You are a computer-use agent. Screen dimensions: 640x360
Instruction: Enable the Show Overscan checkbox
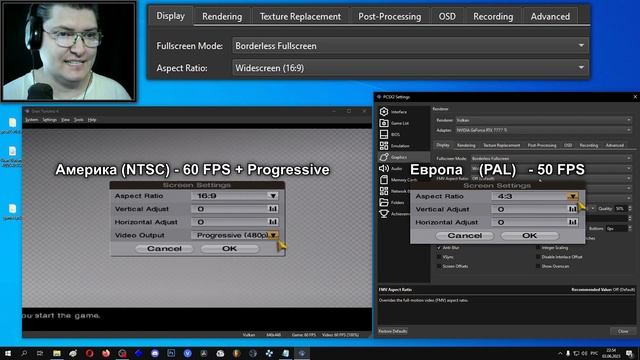(538, 266)
